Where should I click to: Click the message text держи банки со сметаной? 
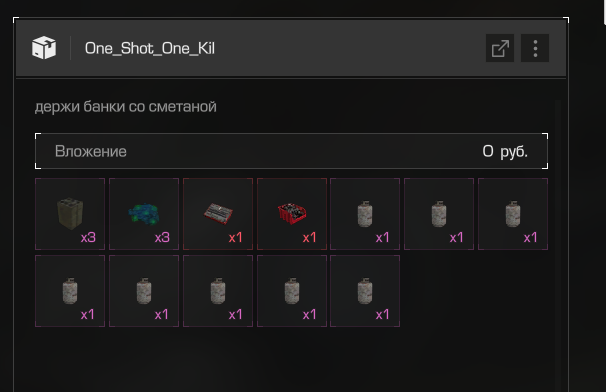pos(126,107)
